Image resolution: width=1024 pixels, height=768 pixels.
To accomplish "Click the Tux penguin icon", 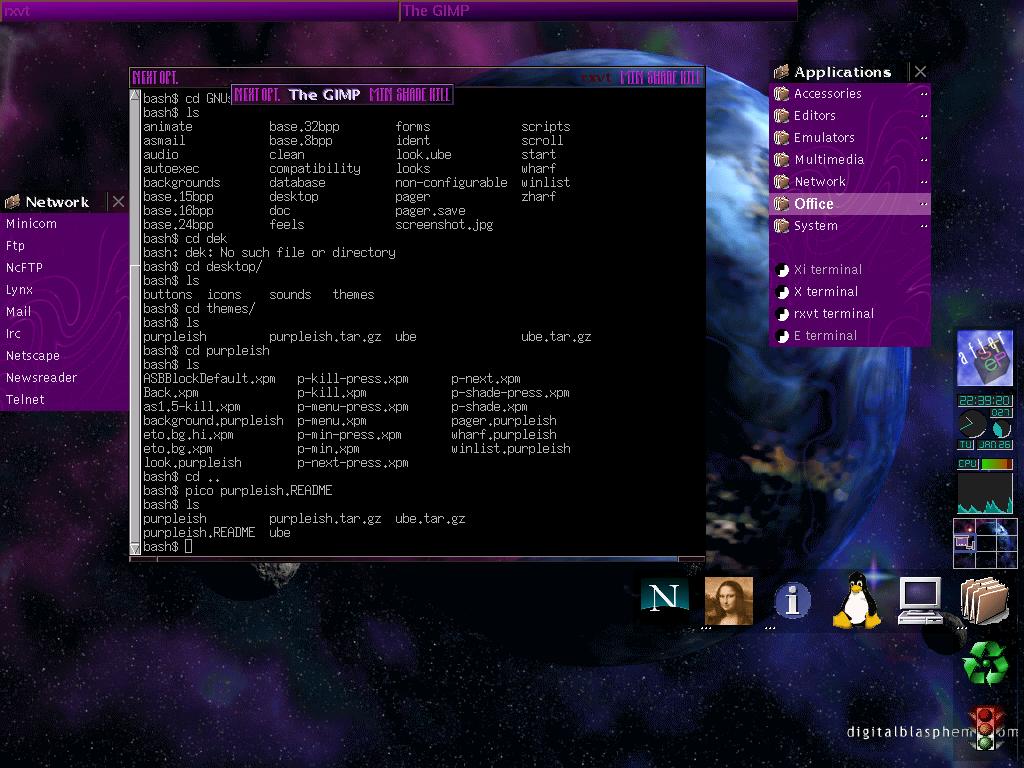I will pos(856,600).
